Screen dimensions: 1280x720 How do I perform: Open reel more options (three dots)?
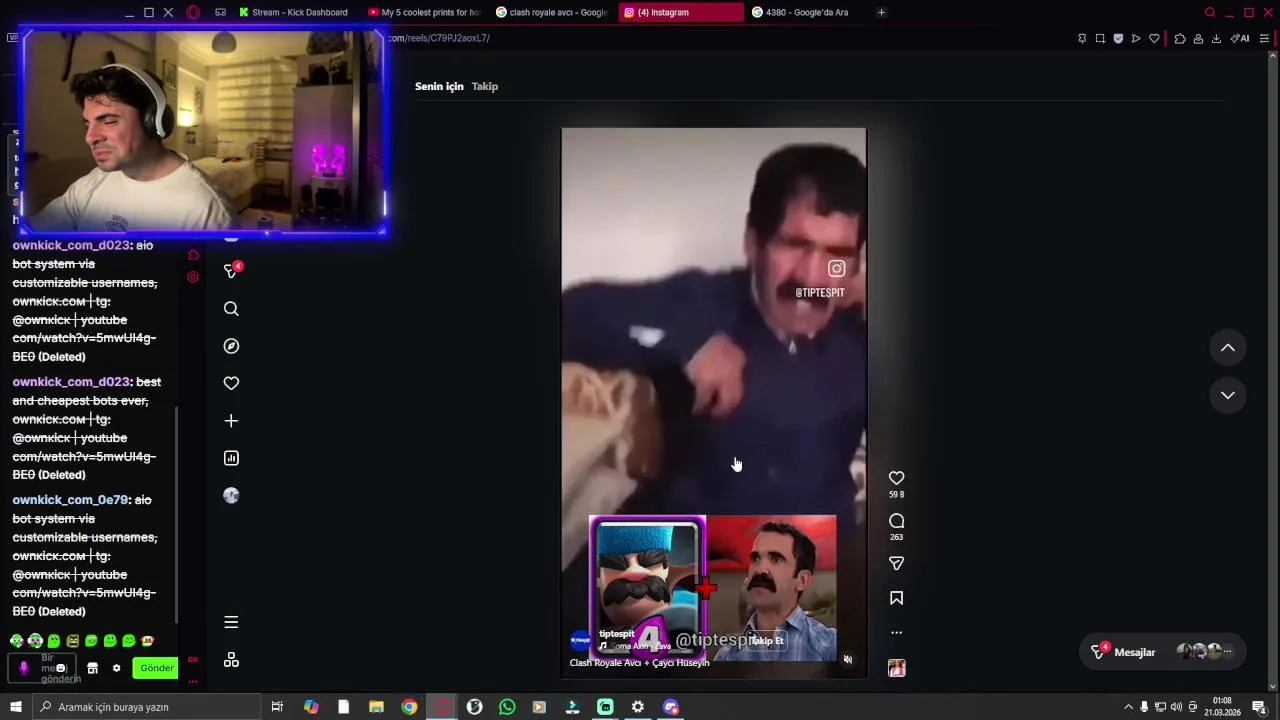coord(896,632)
